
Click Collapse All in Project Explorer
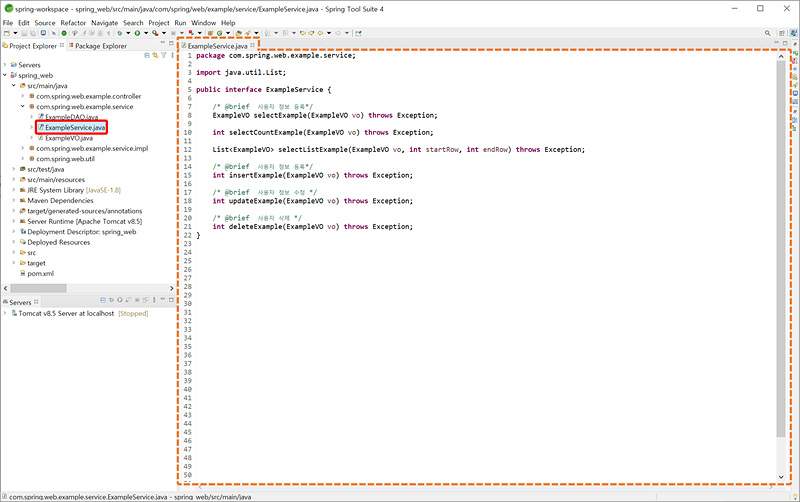pos(147,55)
